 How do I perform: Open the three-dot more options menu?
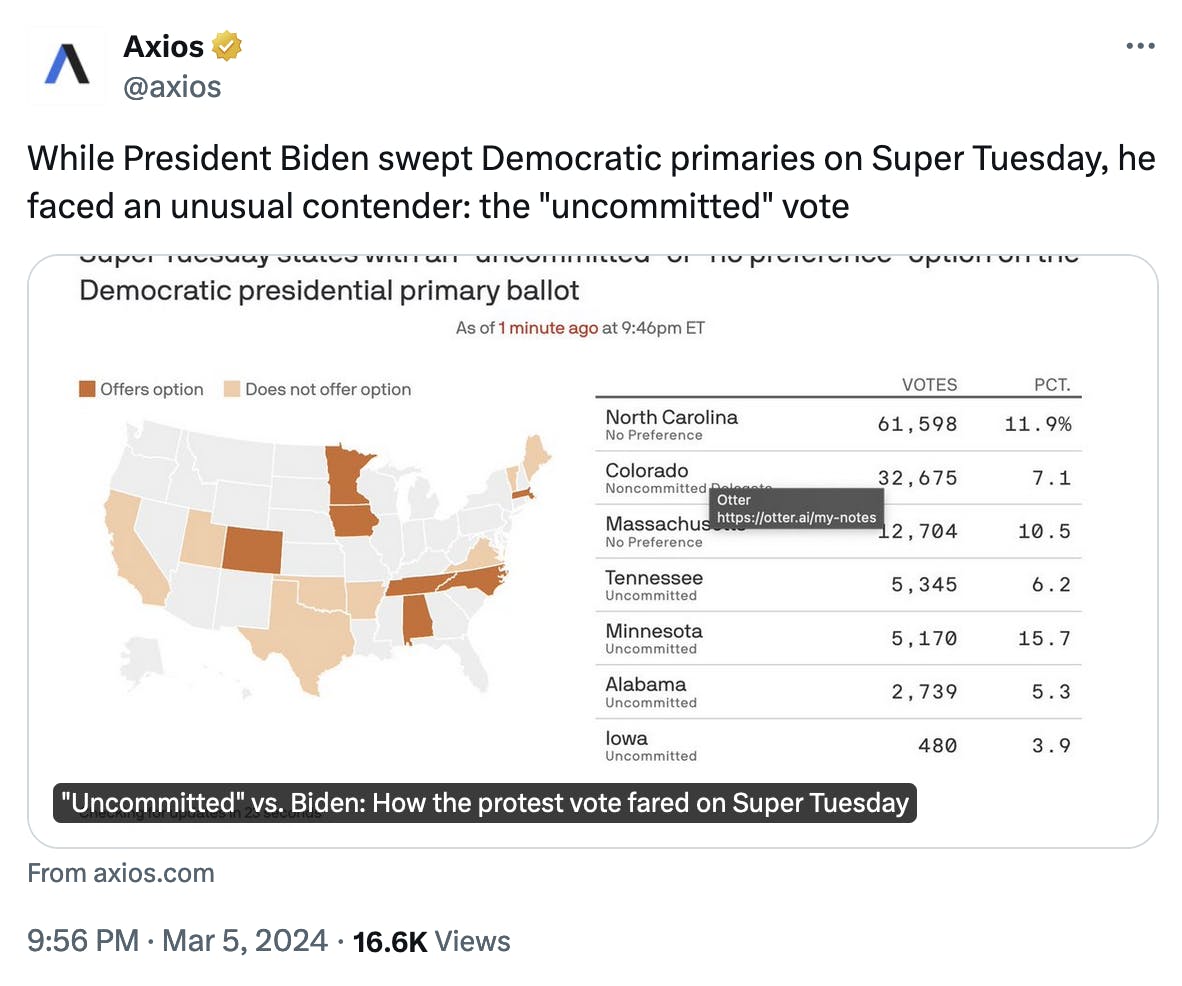[x=1140, y=46]
